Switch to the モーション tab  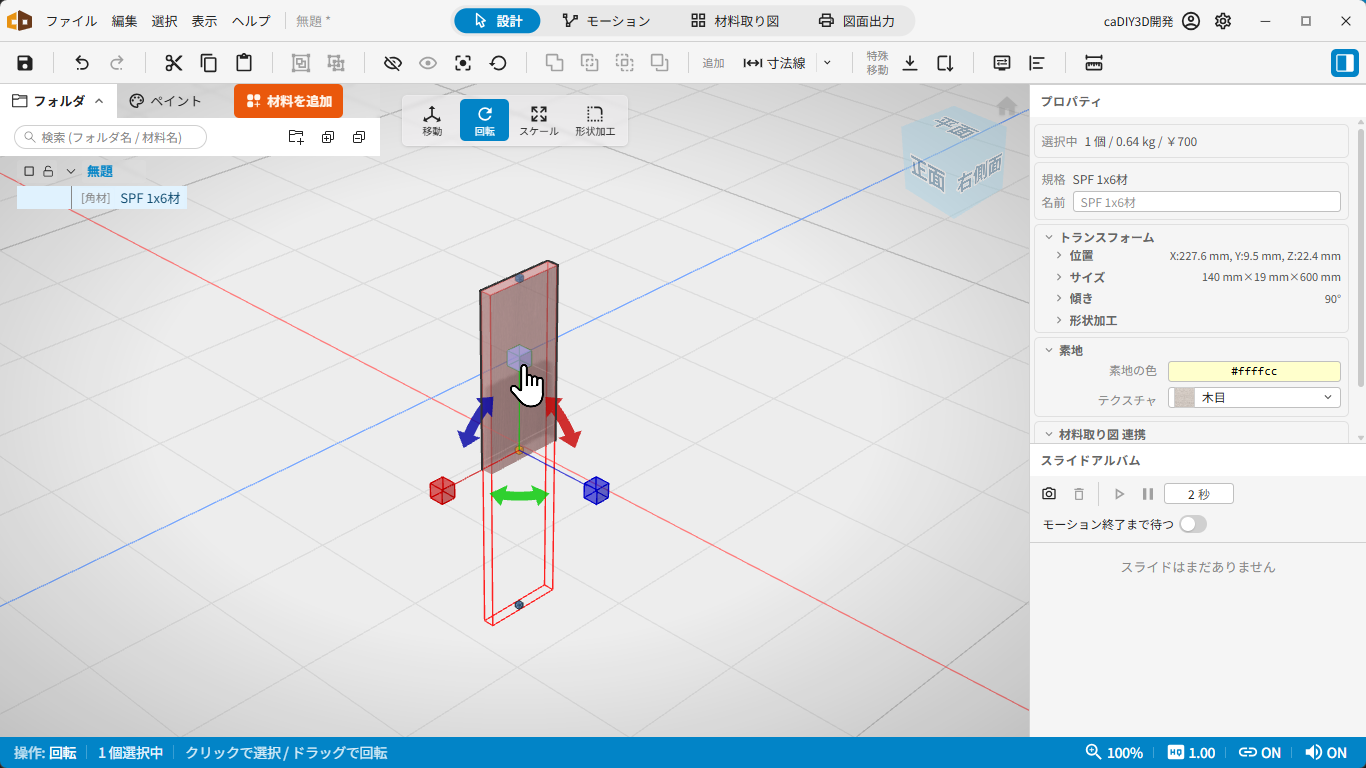(x=606, y=21)
